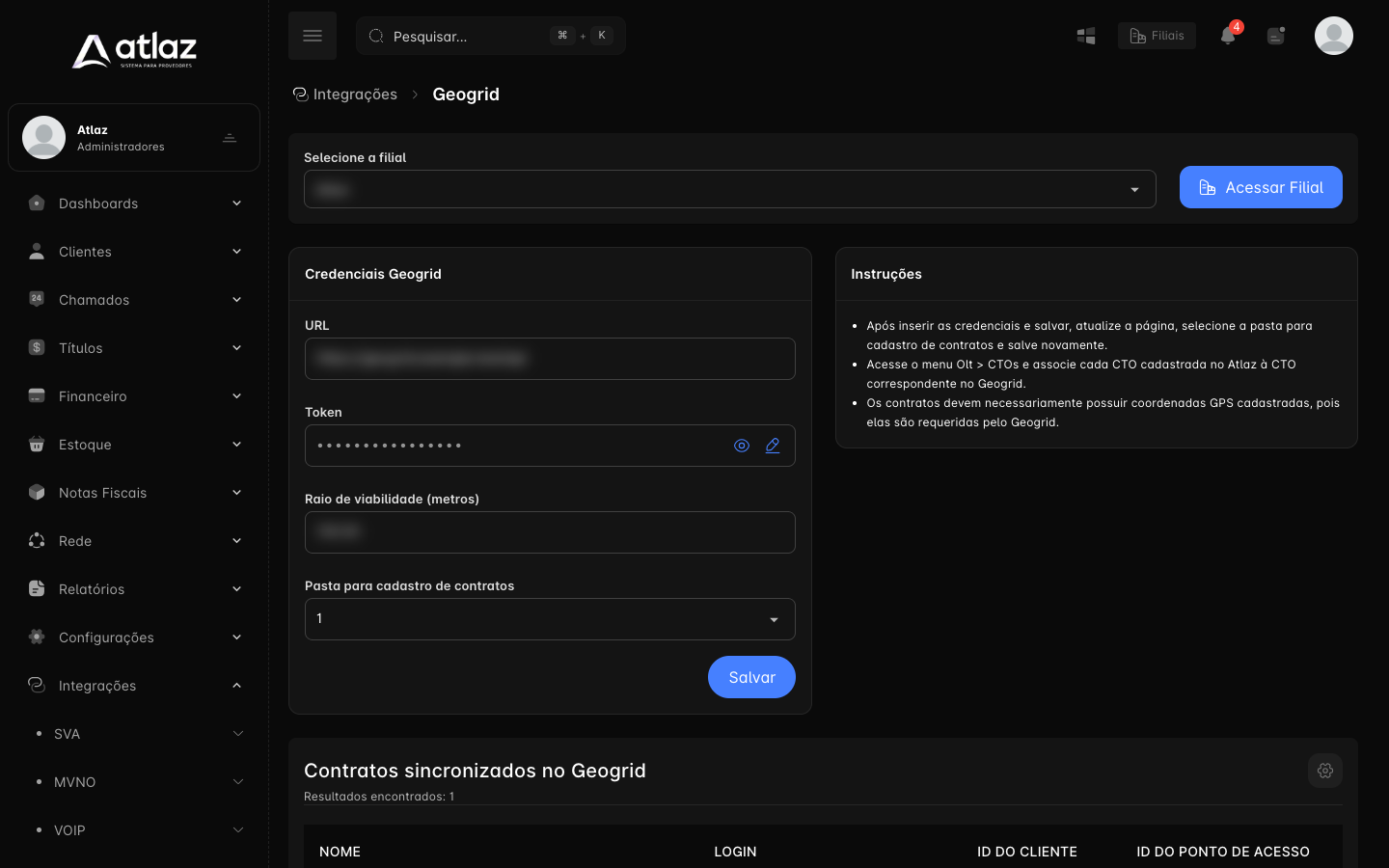Click the Integrações link icon in the sidebar
This screenshot has width=1389, height=868.
pos(37,685)
